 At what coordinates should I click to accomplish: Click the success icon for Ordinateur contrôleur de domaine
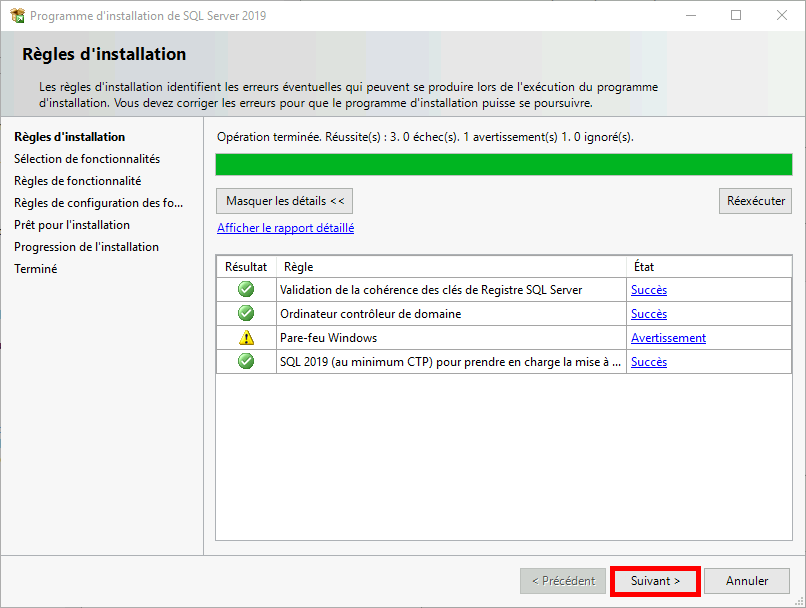[x=245, y=314]
